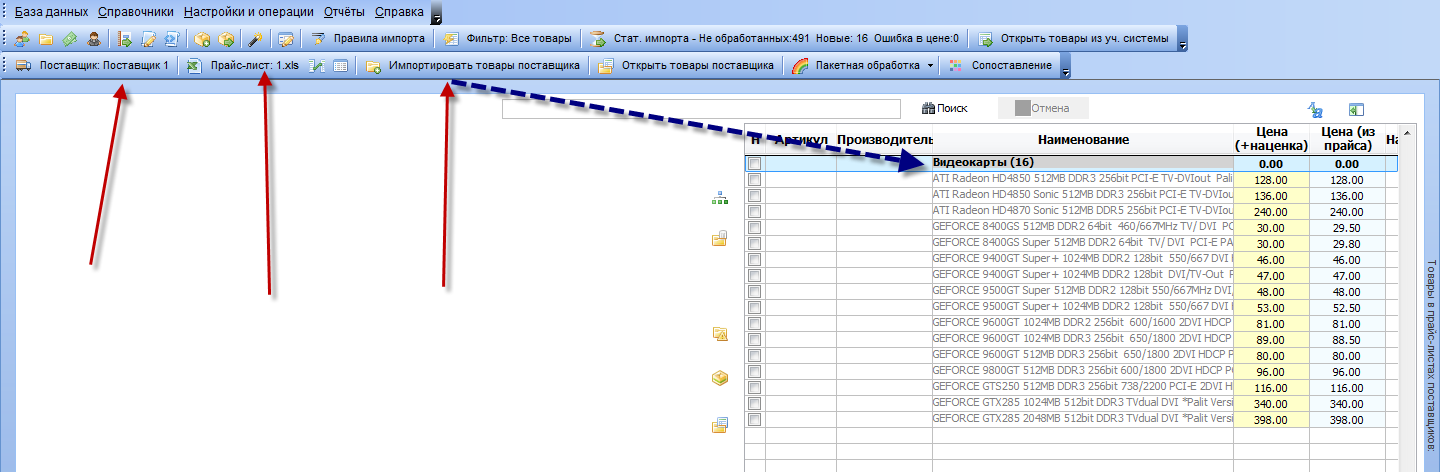Image resolution: width=1440 pixels, height=472 pixels.
Task: Click the 29.50 price cell
Action: point(1347,227)
